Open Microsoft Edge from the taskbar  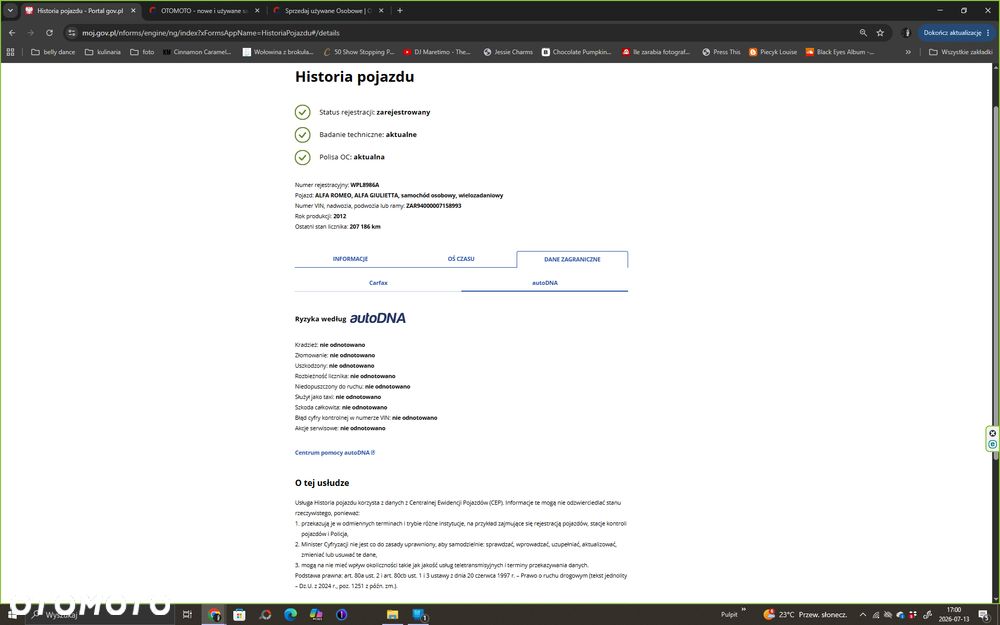(x=290, y=614)
